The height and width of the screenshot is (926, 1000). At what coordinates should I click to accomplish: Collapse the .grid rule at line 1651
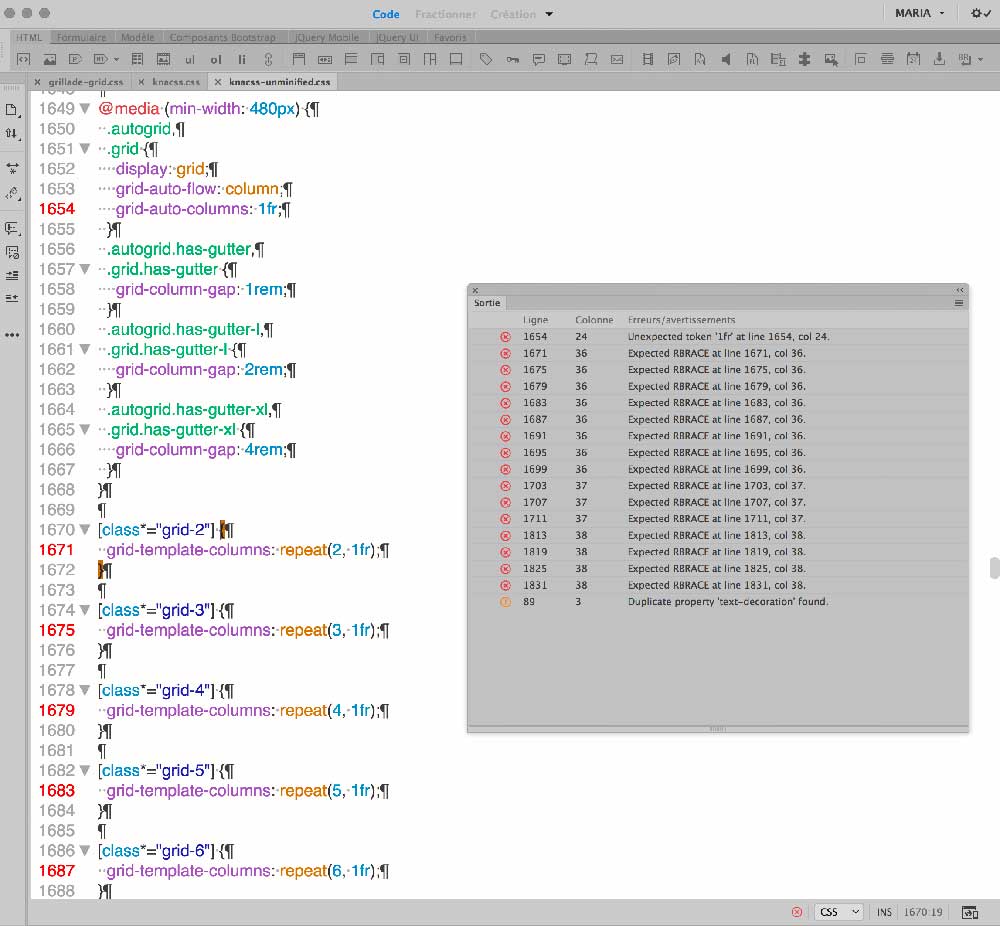[85, 149]
